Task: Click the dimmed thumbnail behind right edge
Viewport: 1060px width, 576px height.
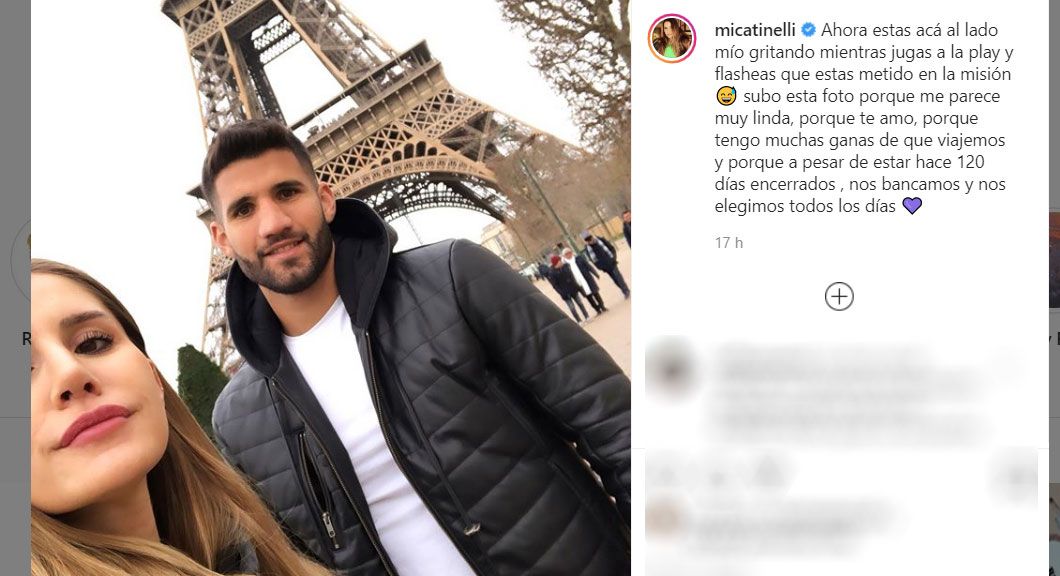Action: point(1055,260)
